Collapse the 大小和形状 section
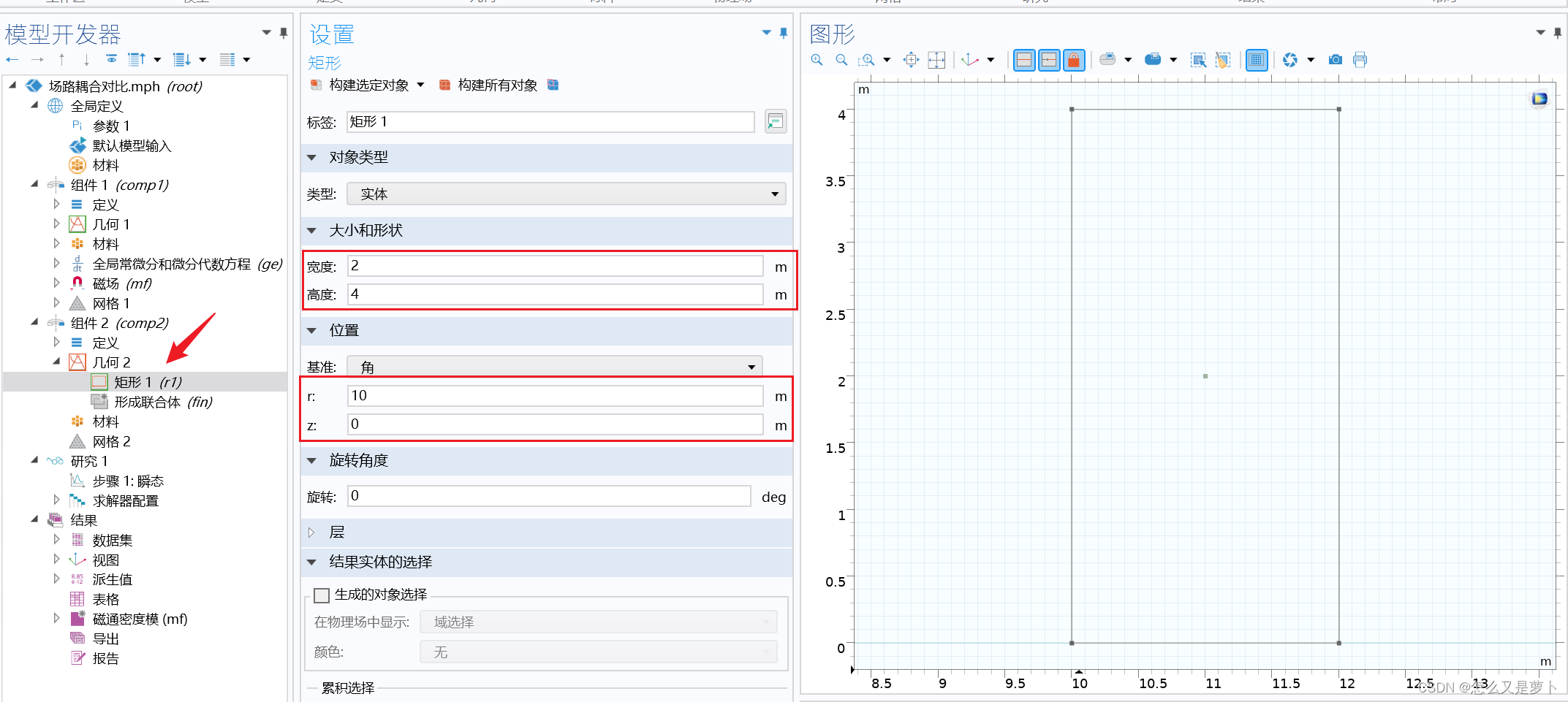This screenshot has height=702, width=1568. pyautogui.click(x=312, y=231)
